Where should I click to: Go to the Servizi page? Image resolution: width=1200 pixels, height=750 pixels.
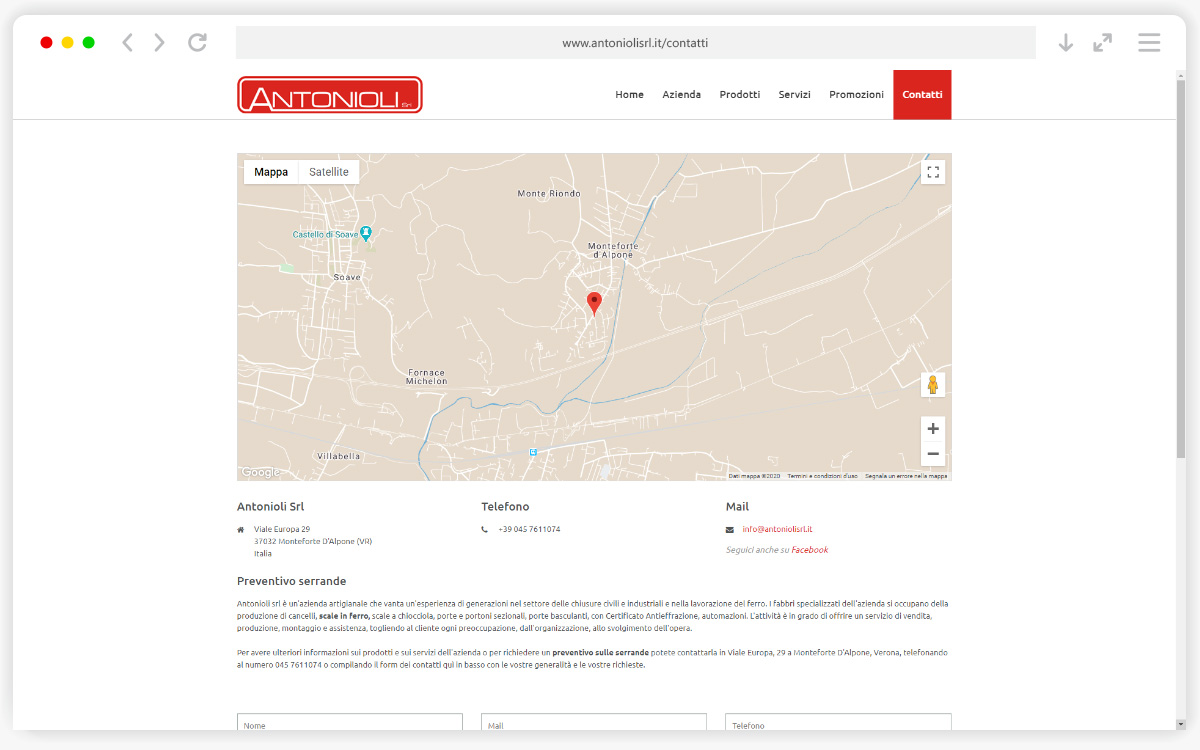[794, 95]
